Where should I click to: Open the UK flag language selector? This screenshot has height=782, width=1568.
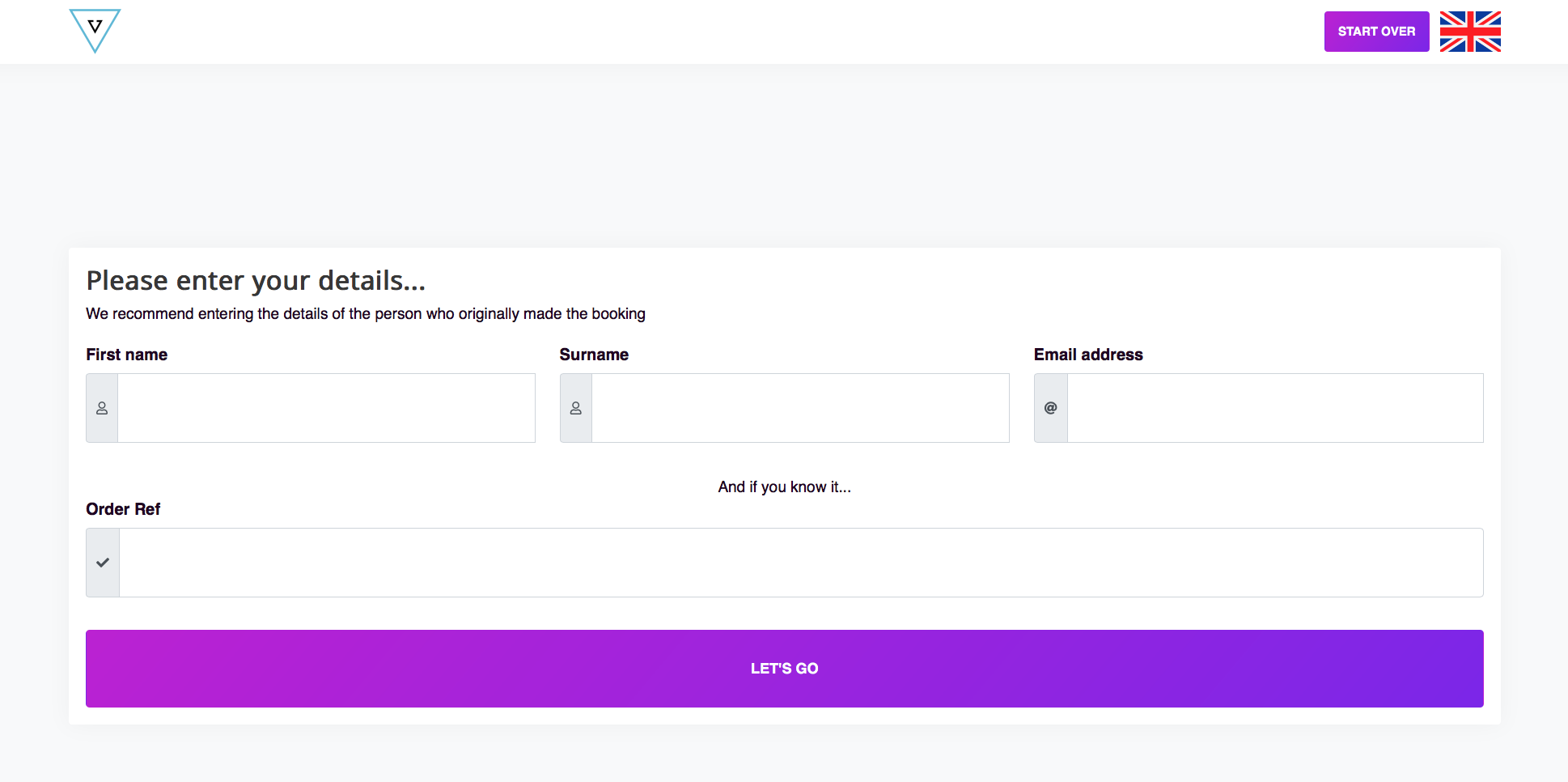point(1469,32)
